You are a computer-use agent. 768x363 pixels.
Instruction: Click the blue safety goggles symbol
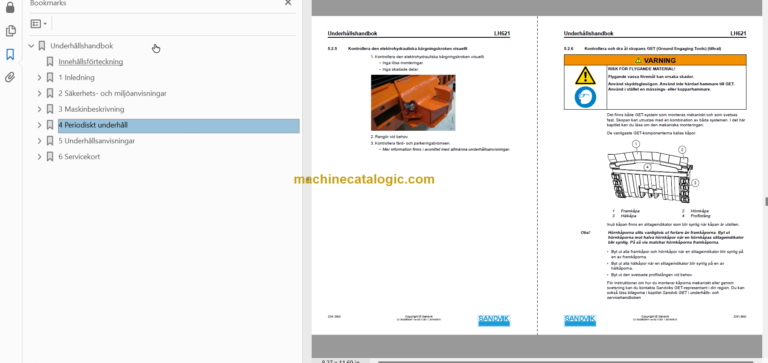[x=585, y=97]
